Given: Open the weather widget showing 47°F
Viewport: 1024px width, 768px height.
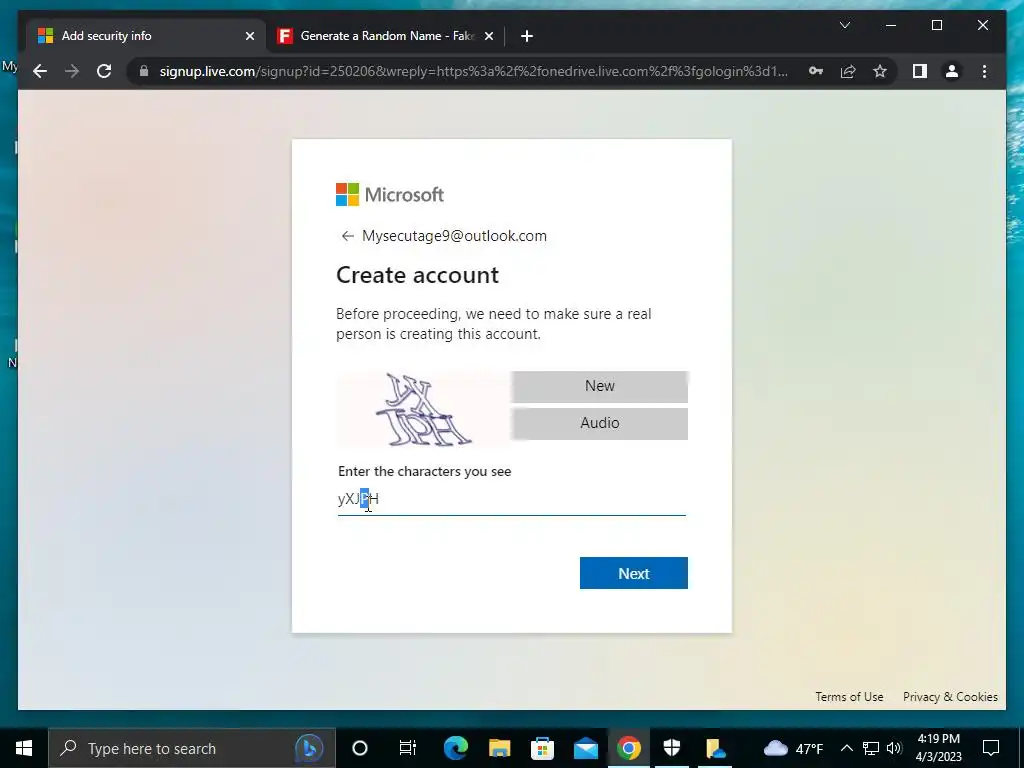Looking at the screenshot, I should 793,748.
